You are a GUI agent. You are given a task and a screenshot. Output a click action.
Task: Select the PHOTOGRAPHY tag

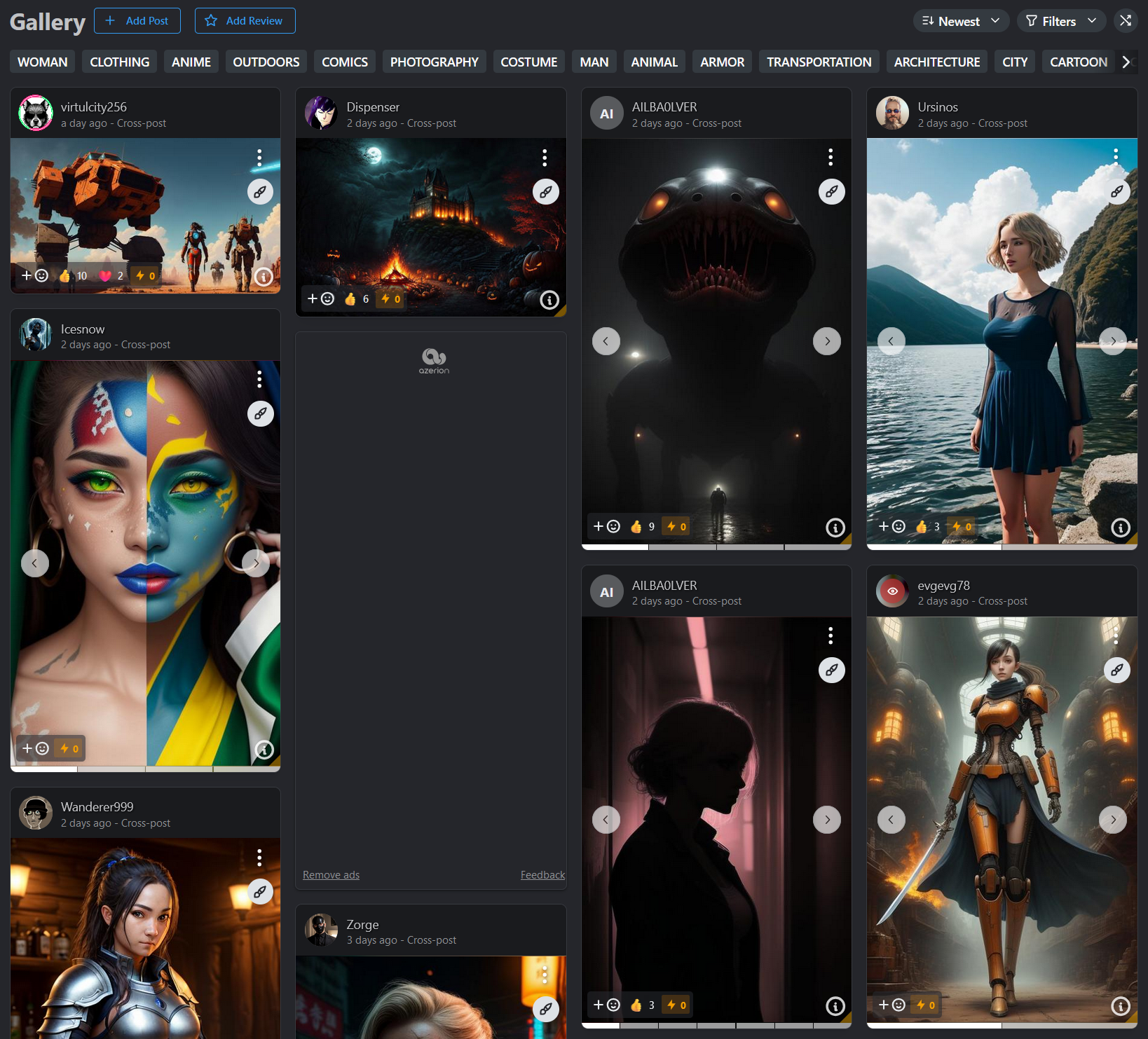point(435,62)
